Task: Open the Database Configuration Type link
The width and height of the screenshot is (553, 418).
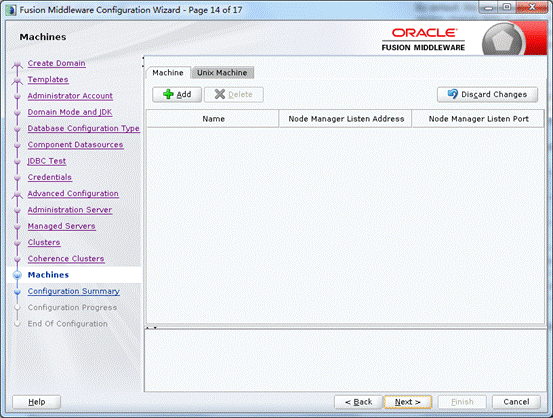Action: point(84,128)
